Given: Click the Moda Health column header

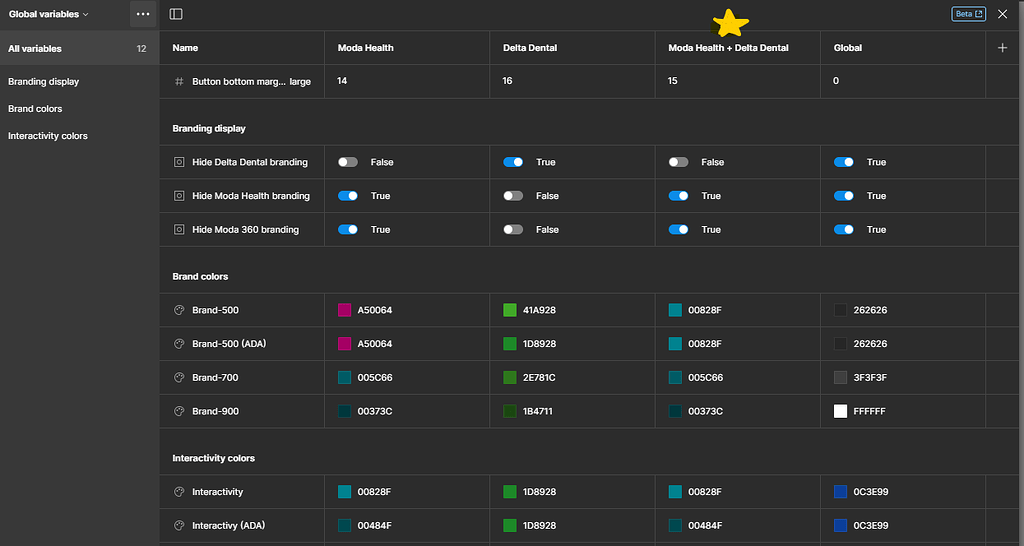Looking at the screenshot, I should 366,48.
